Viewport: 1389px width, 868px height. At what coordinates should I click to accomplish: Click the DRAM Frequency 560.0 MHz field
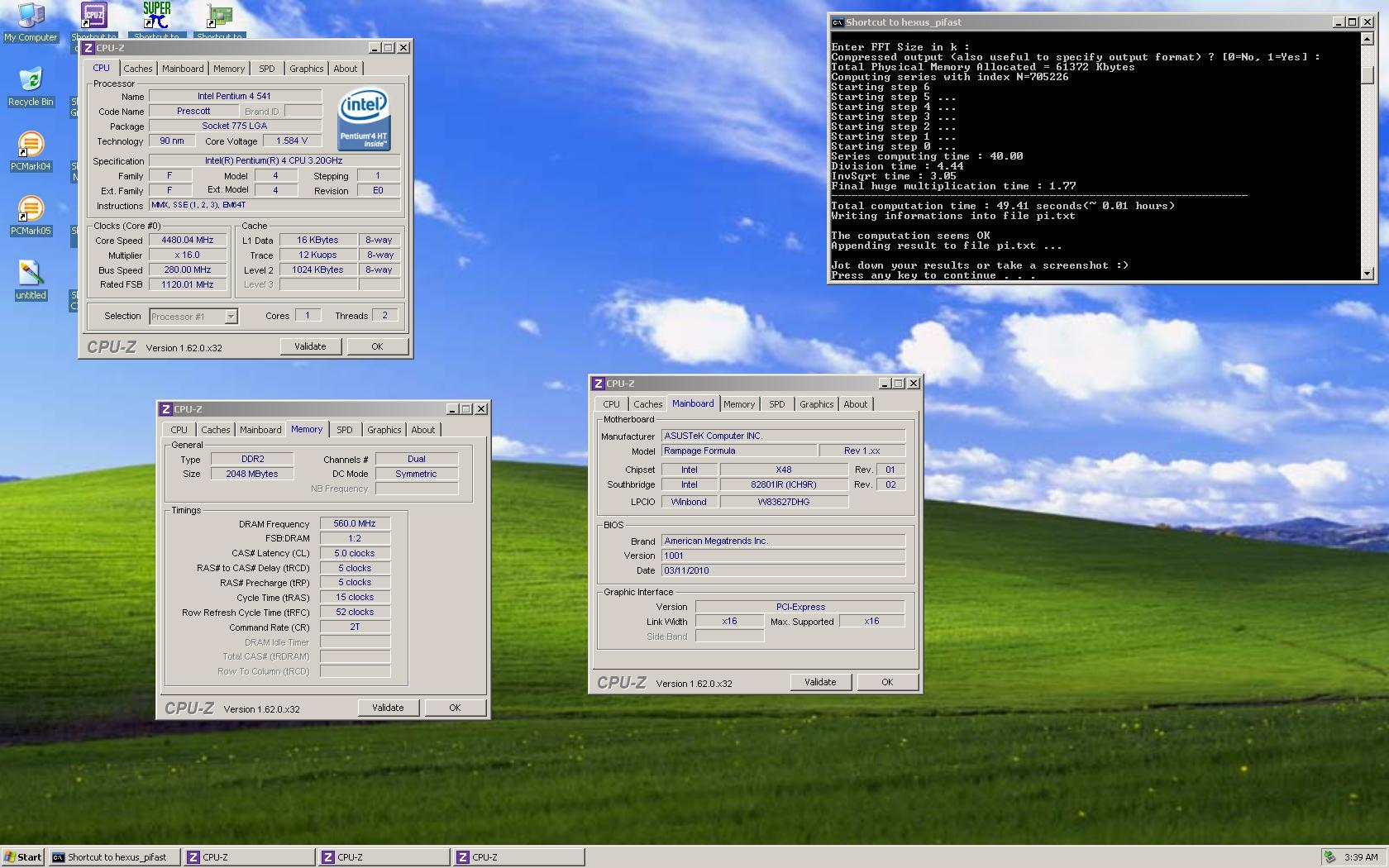coord(355,523)
